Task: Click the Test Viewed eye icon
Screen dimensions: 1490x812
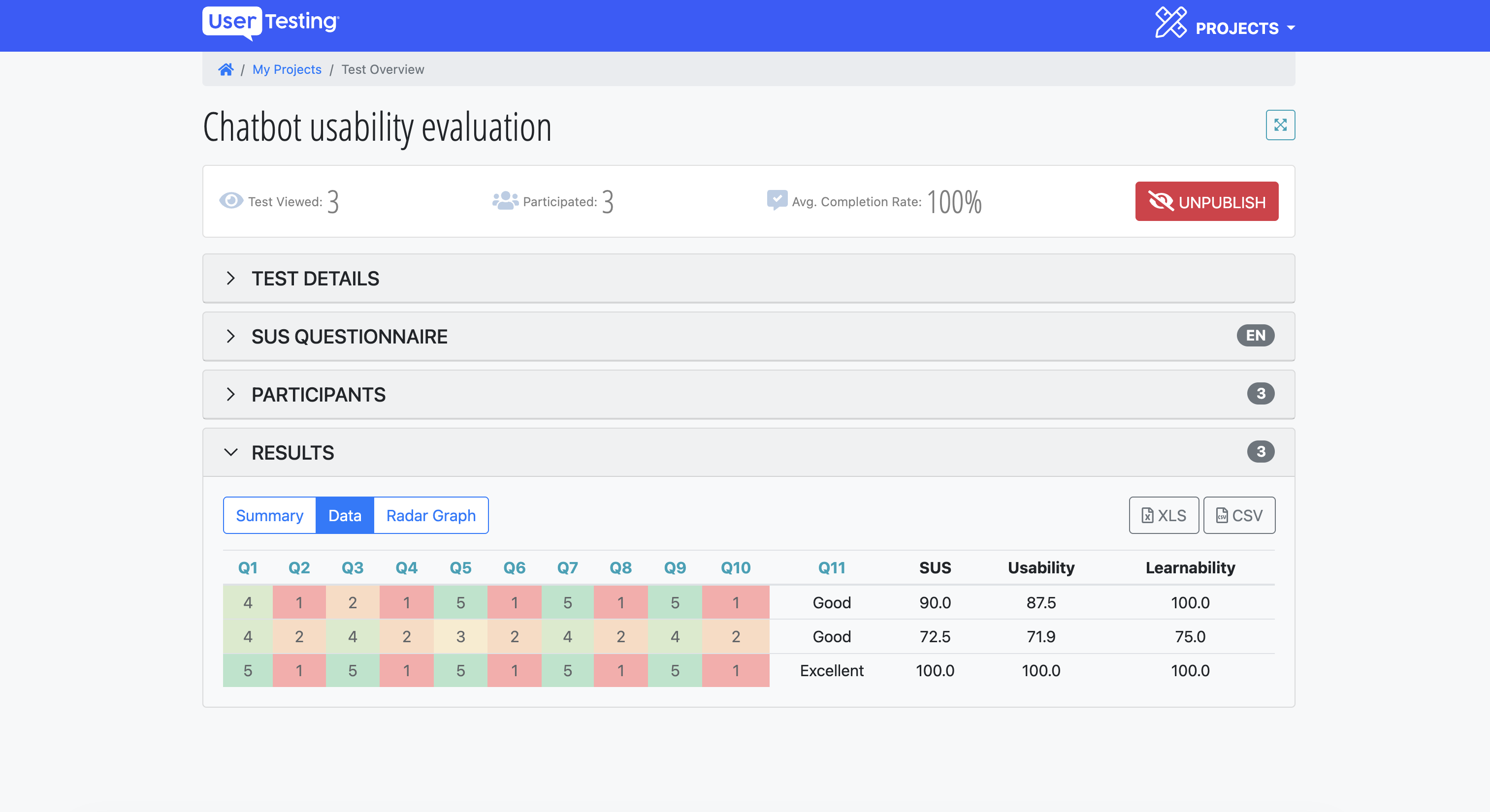Action: [231, 201]
